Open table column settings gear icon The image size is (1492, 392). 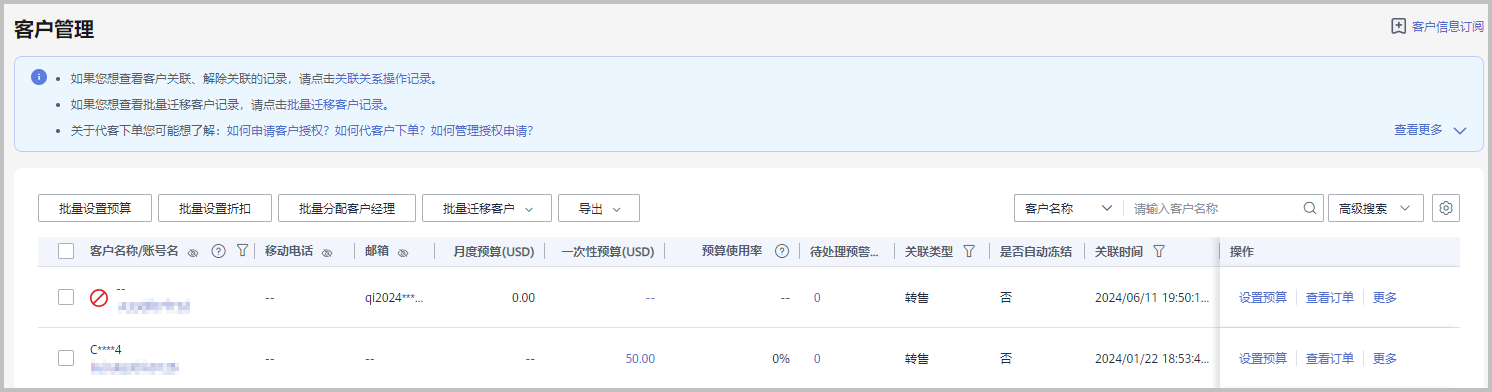point(1445,208)
